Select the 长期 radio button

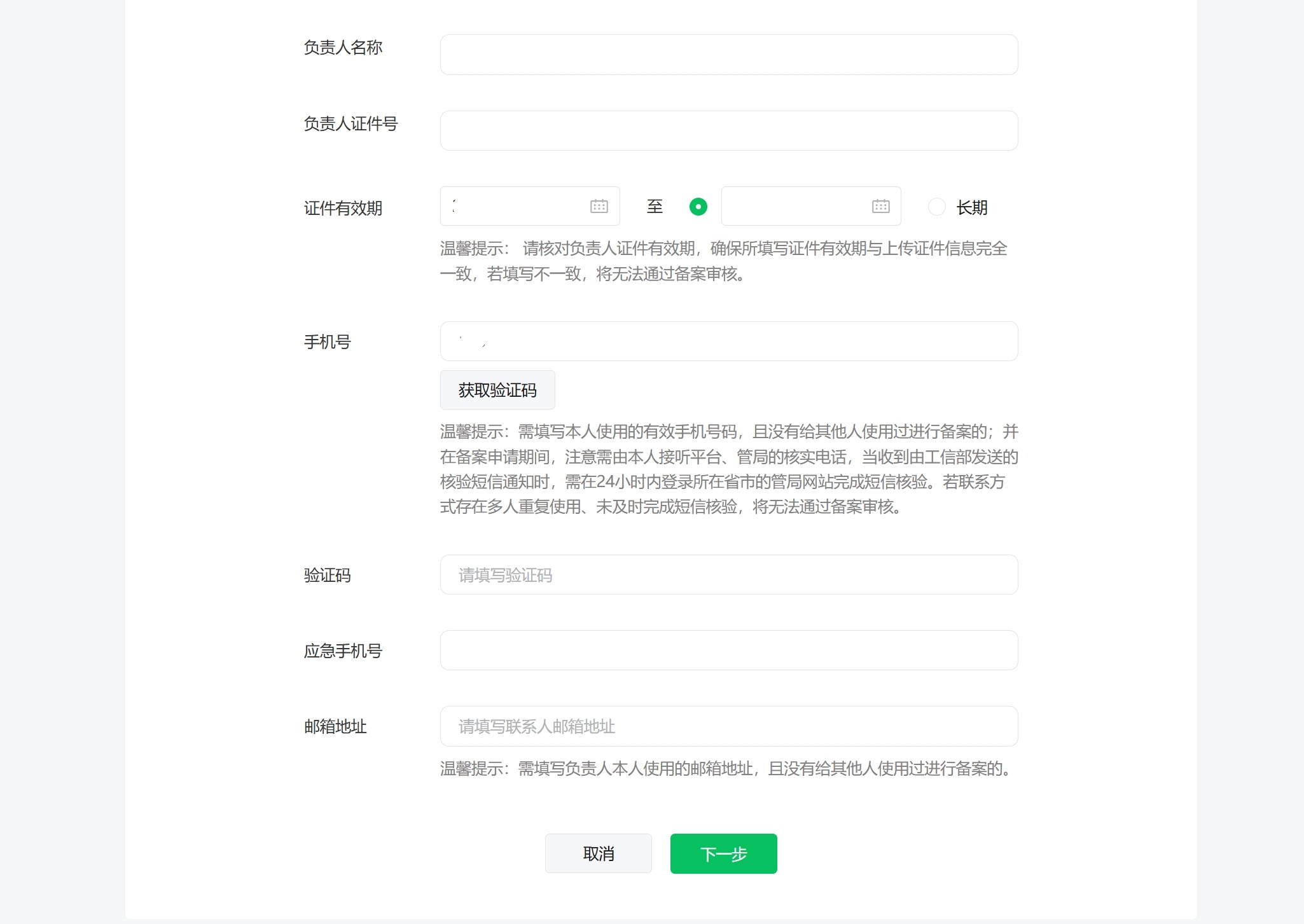click(937, 207)
